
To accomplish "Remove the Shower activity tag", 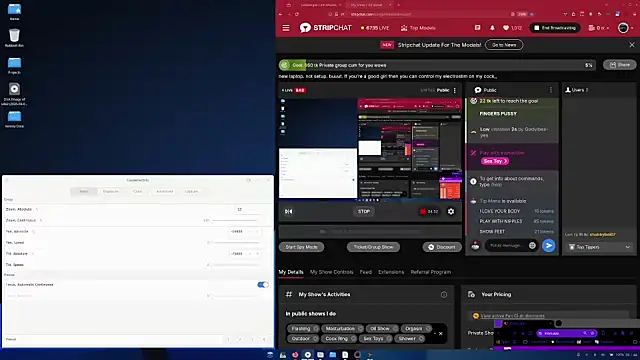I will 421,338.
